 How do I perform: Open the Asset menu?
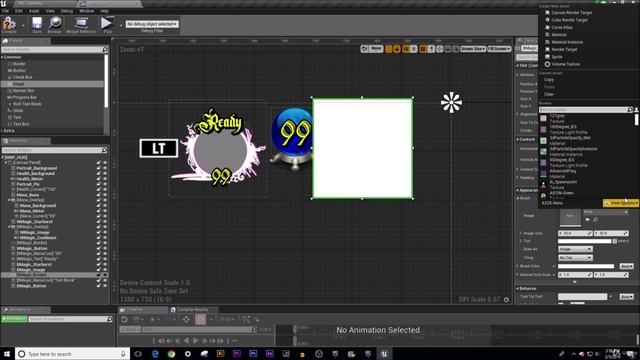34,11
